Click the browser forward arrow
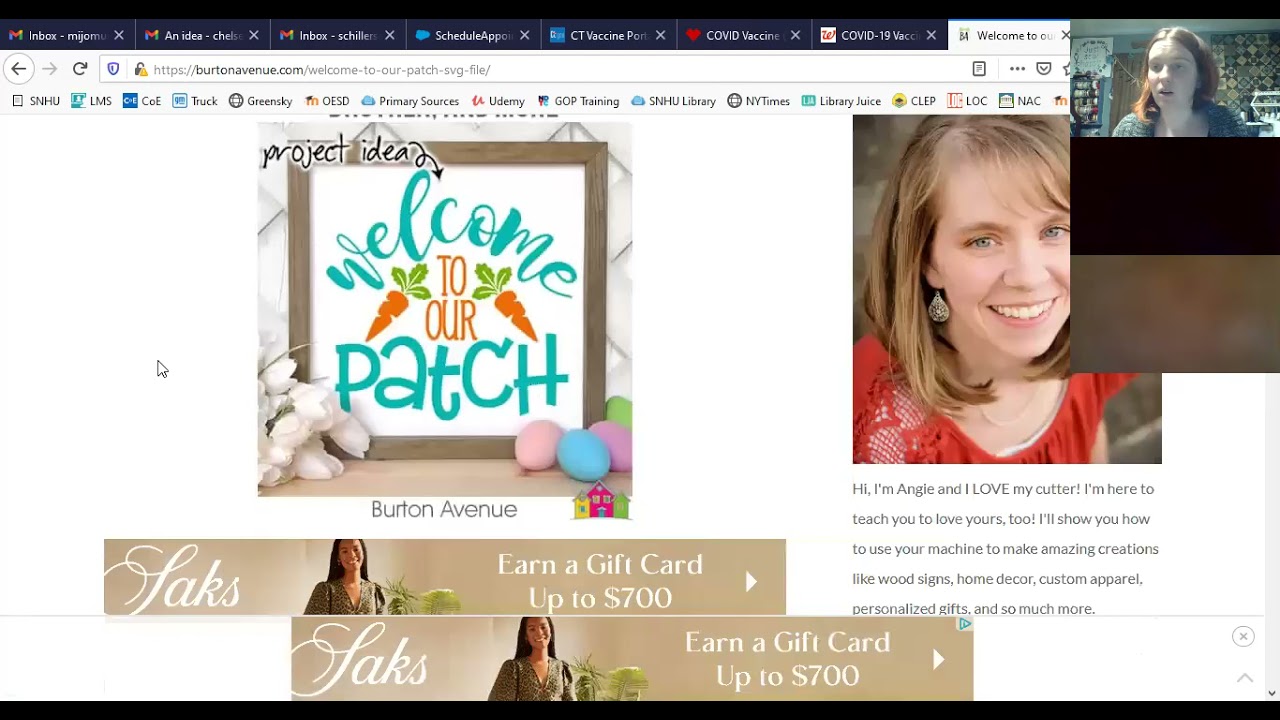 click(x=49, y=69)
